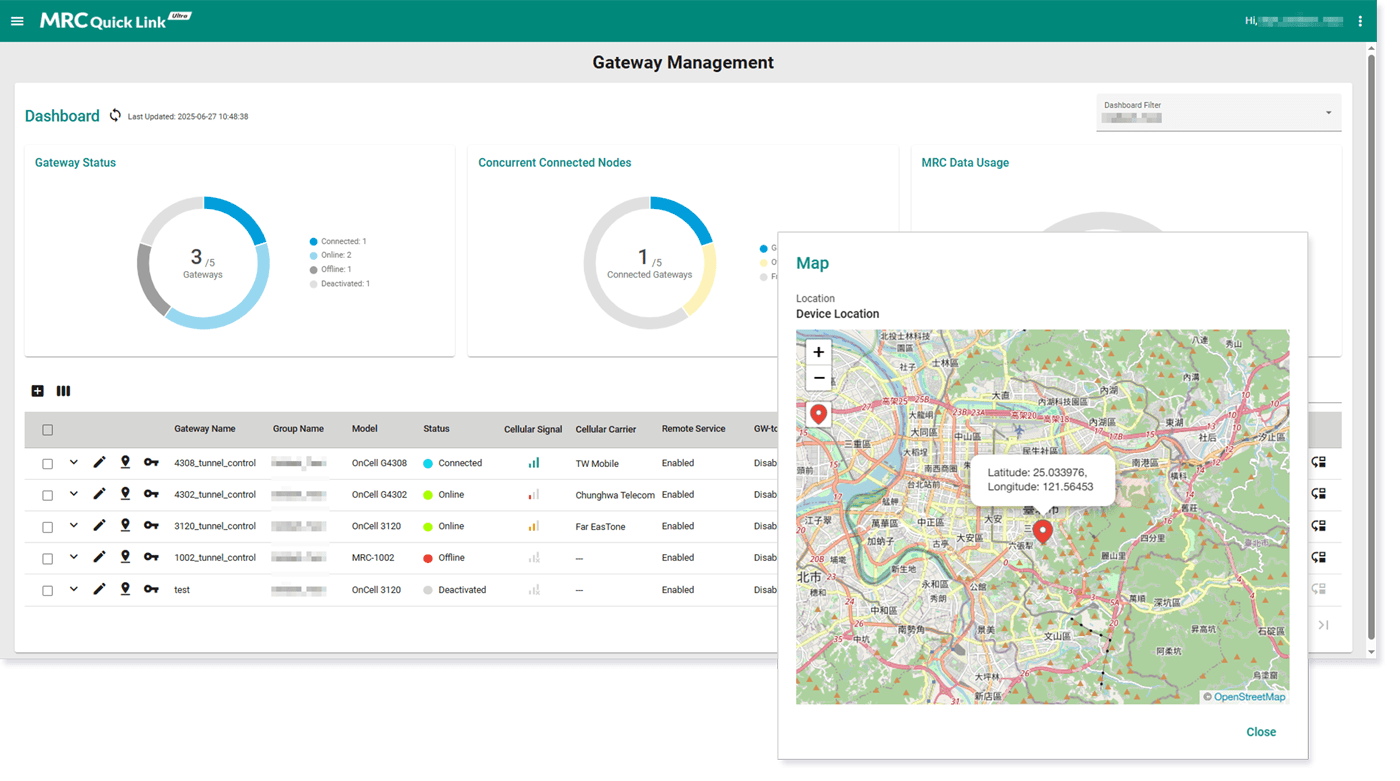Expand the 4308_tunnel_control row details
Screen dimensions: 1400x781
[73, 462]
